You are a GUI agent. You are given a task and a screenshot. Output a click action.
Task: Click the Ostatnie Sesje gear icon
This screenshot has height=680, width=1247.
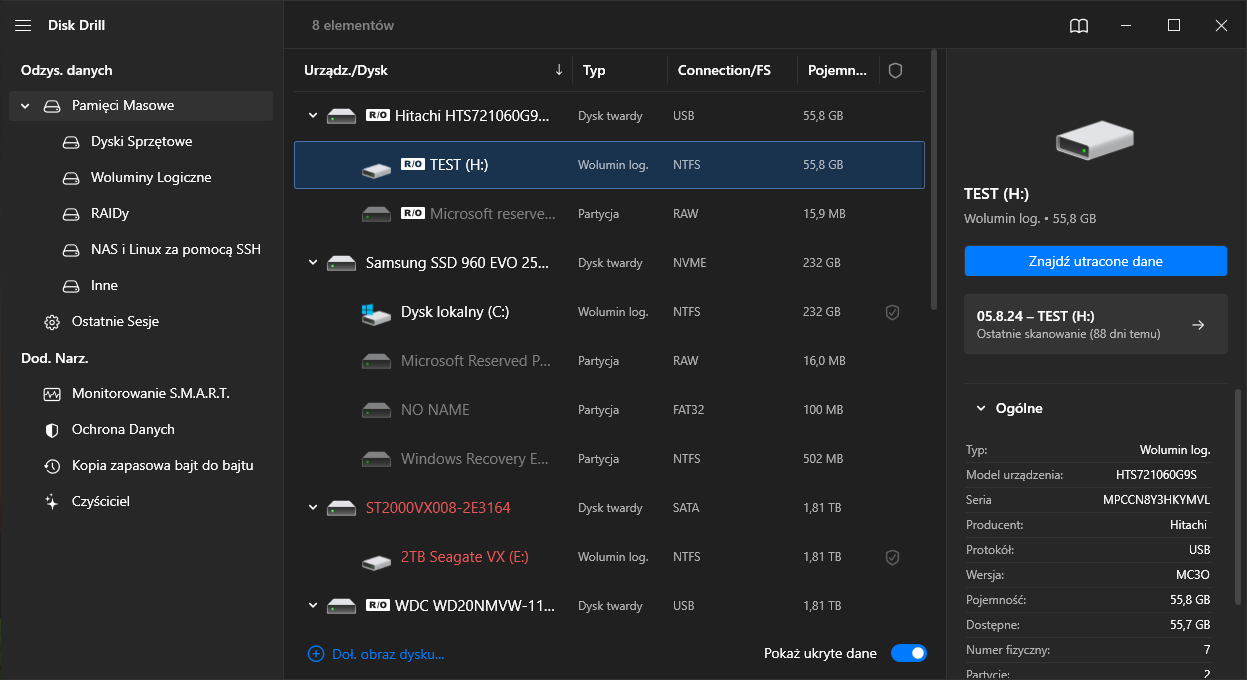[52, 322]
